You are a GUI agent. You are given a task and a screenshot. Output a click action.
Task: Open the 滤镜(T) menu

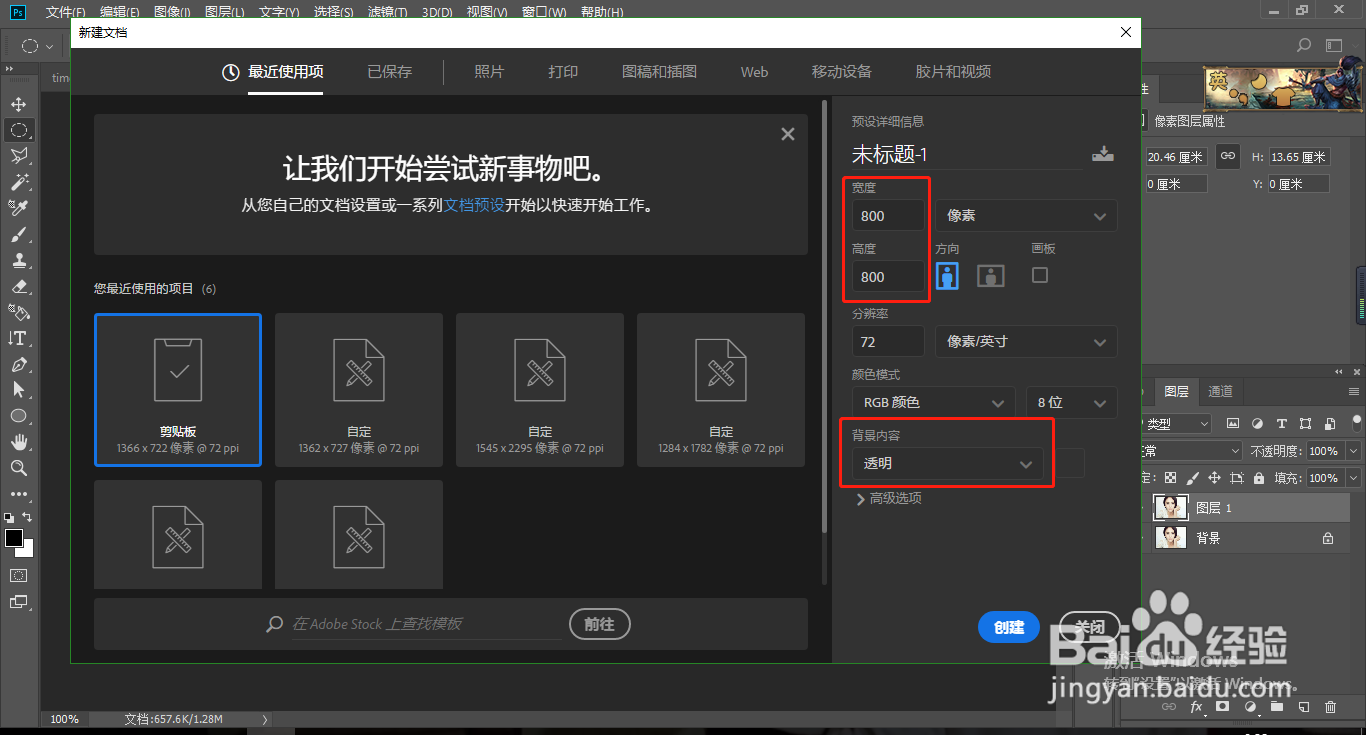click(387, 12)
